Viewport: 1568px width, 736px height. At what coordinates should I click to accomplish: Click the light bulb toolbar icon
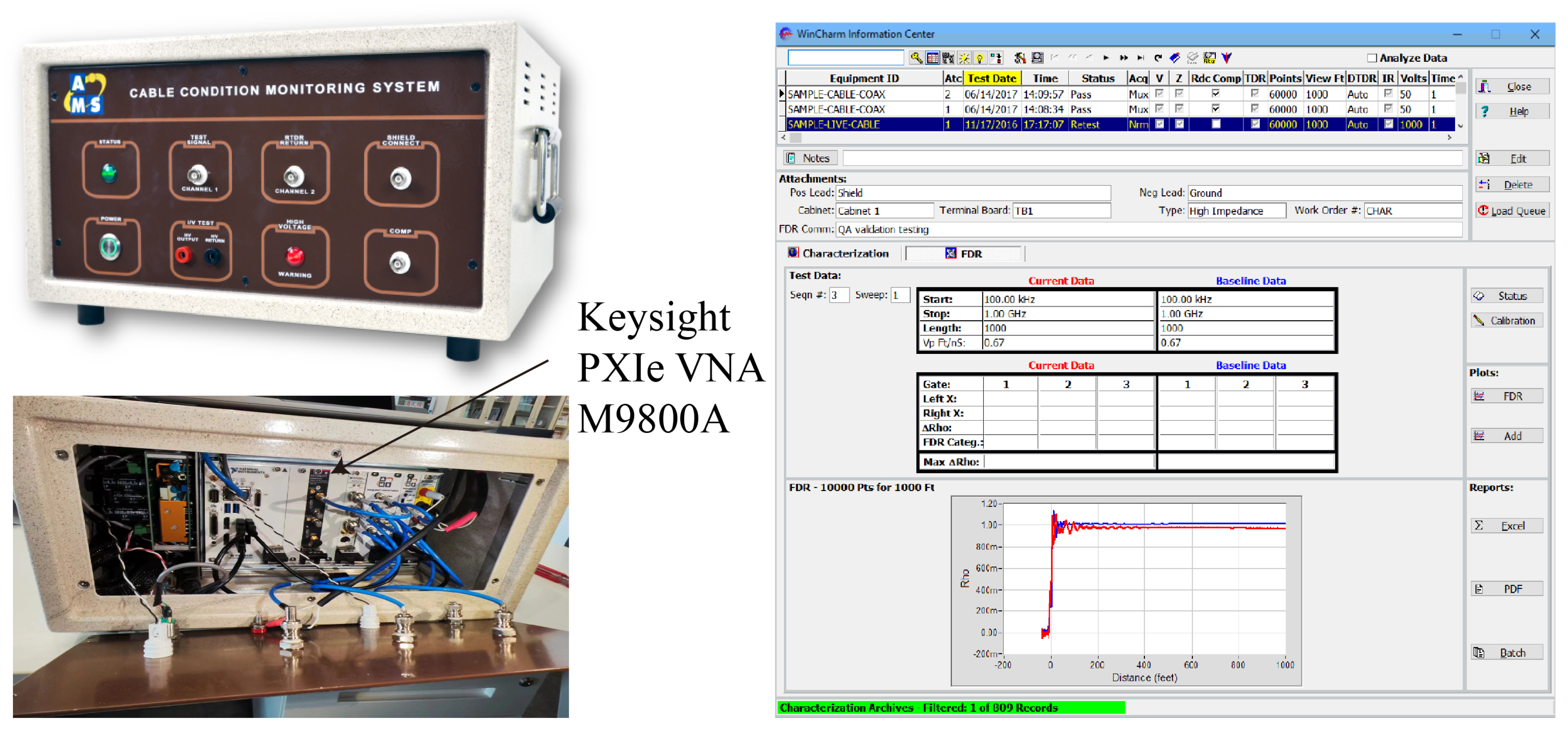980,58
